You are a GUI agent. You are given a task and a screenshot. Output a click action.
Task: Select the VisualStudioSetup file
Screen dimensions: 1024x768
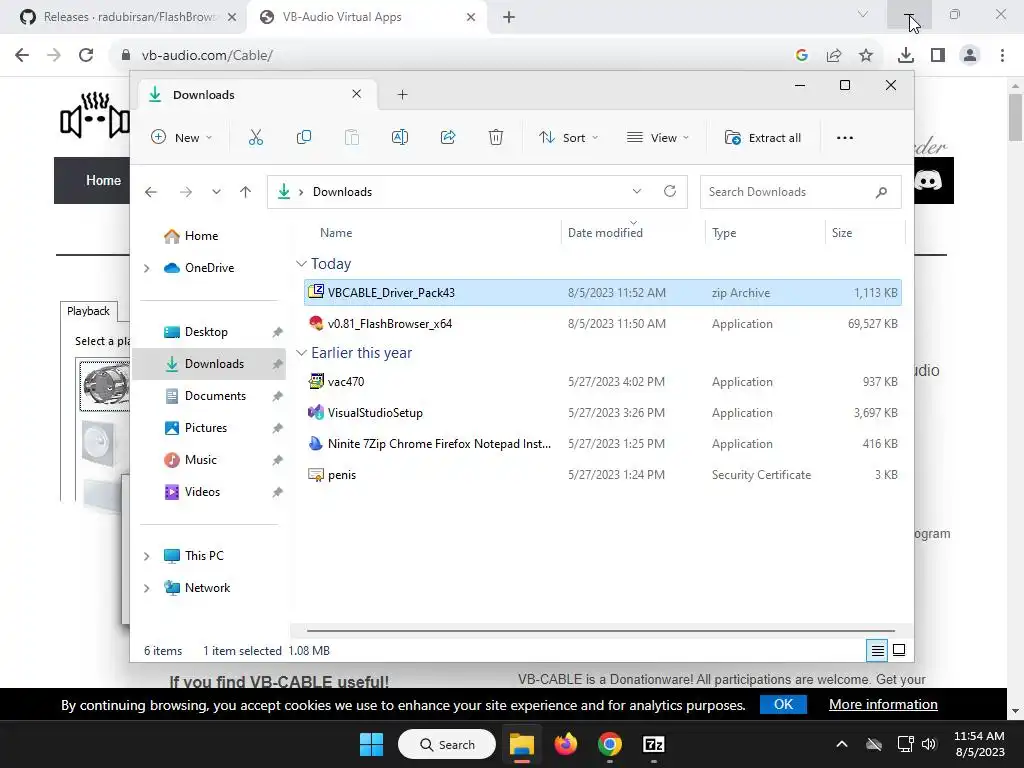pyautogui.click(x=603, y=413)
